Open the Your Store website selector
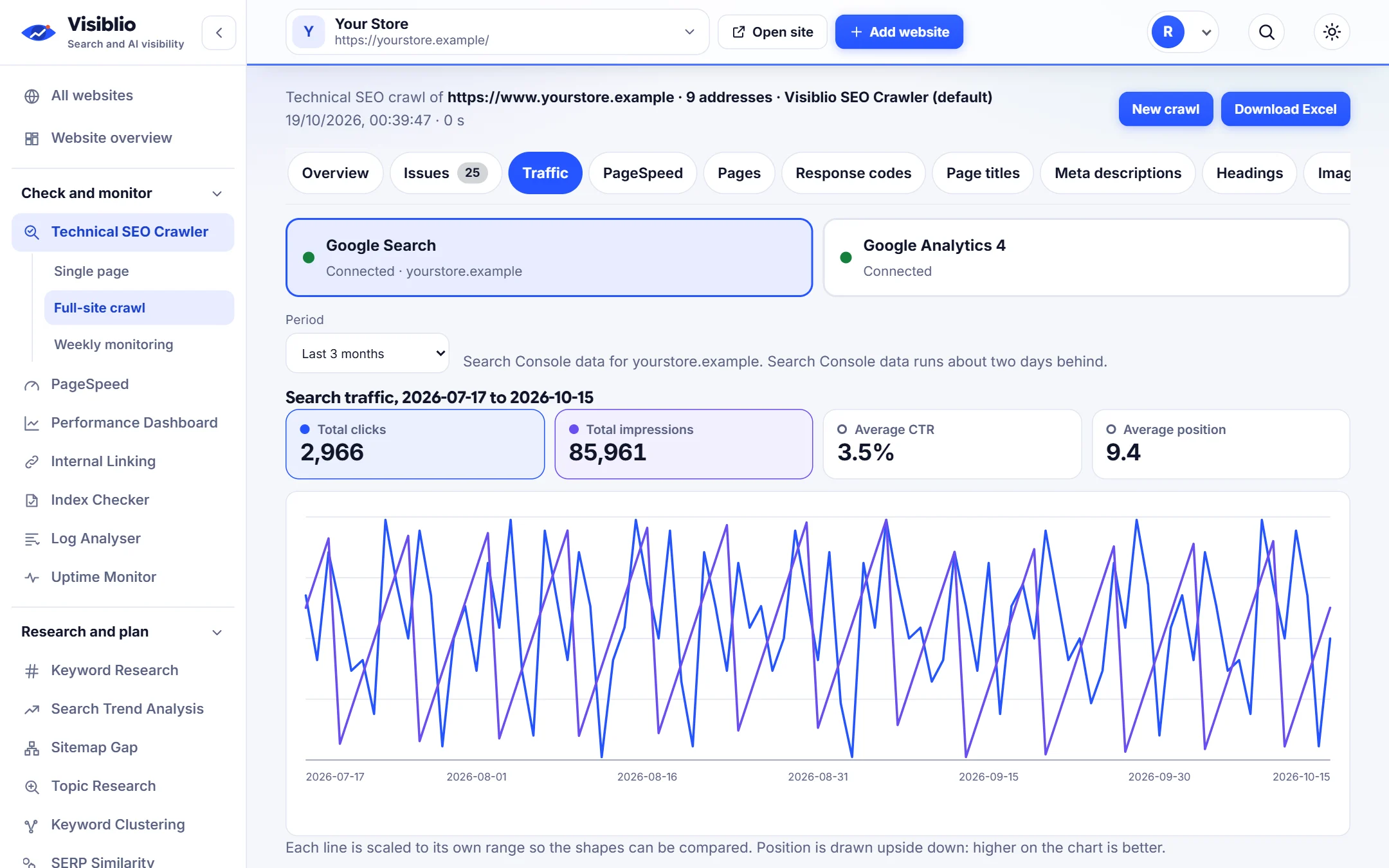Image resolution: width=1389 pixels, height=868 pixels. pyautogui.click(x=497, y=32)
